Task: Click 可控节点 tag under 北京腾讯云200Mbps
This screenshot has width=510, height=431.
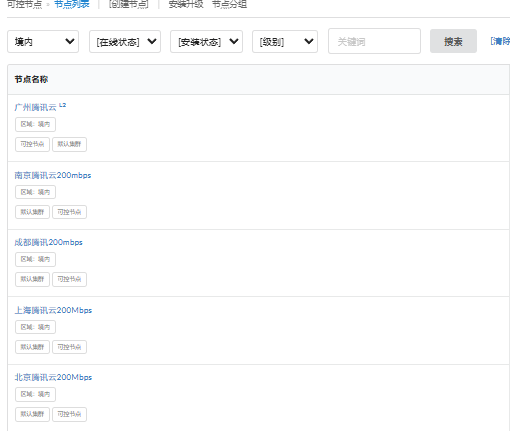Action: click(69, 414)
